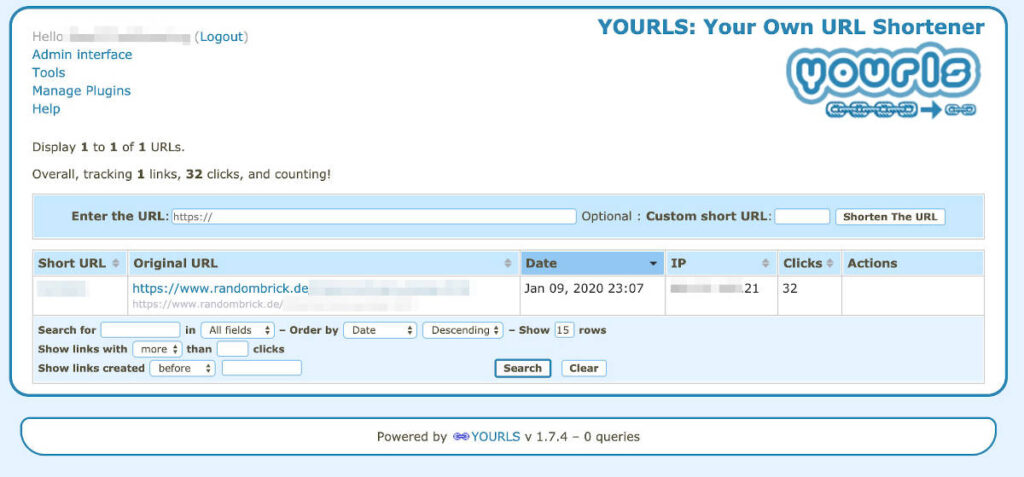Open the All fields search dropdown

pos(238,331)
